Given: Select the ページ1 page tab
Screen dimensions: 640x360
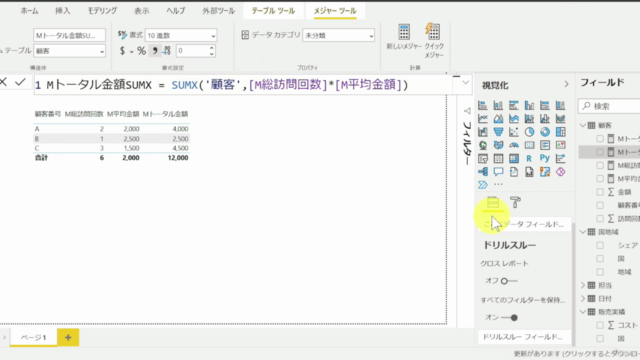Looking at the screenshot, I should pos(33,338).
